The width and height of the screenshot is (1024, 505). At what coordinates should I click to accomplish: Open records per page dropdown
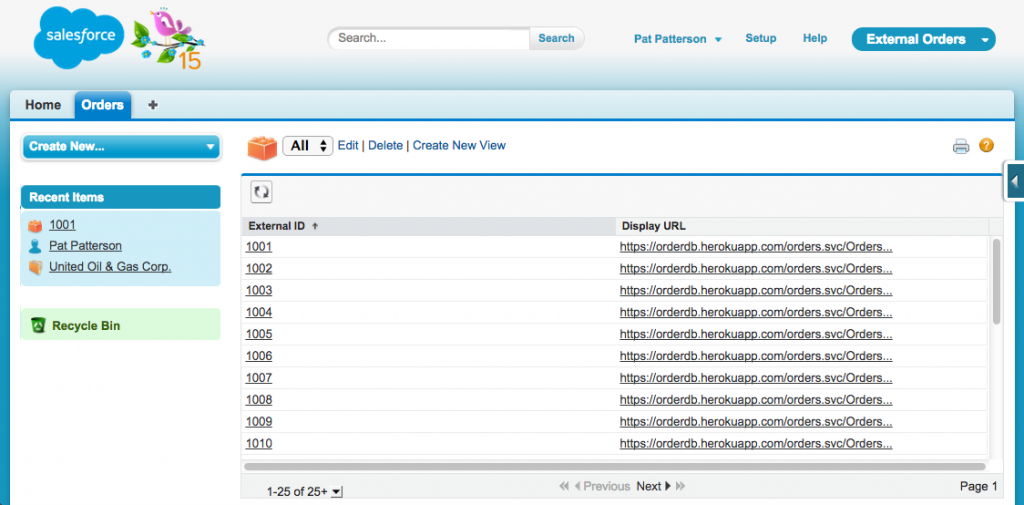[336, 492]
